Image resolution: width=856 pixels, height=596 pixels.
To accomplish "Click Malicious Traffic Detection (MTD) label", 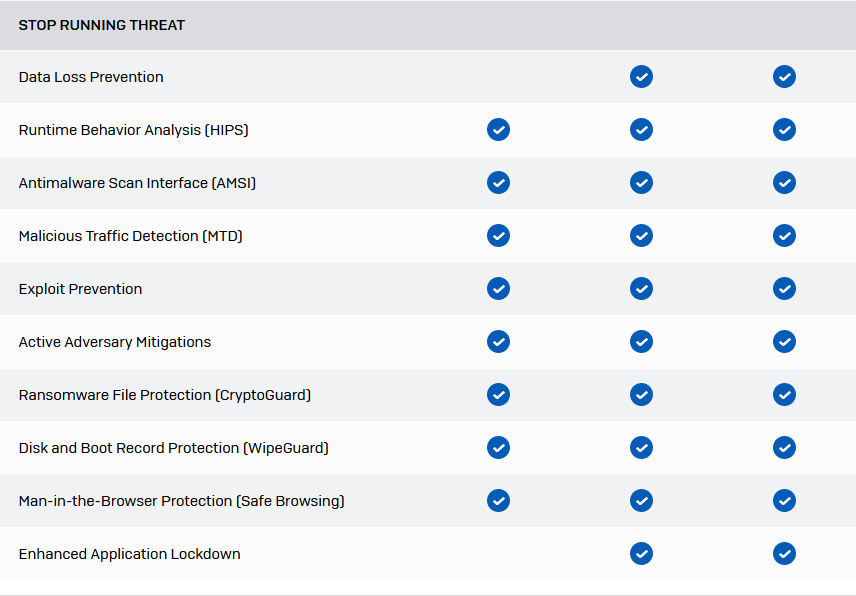I will click(x=130, y=236).
